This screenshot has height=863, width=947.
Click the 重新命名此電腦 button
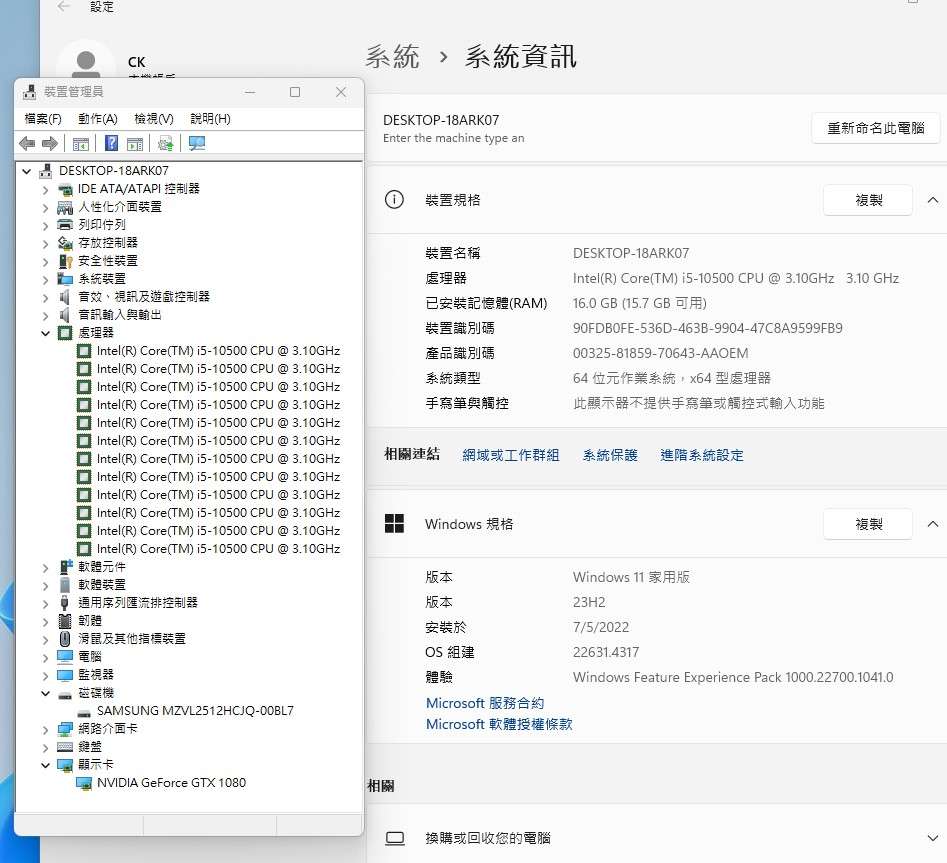click(875, 128)
